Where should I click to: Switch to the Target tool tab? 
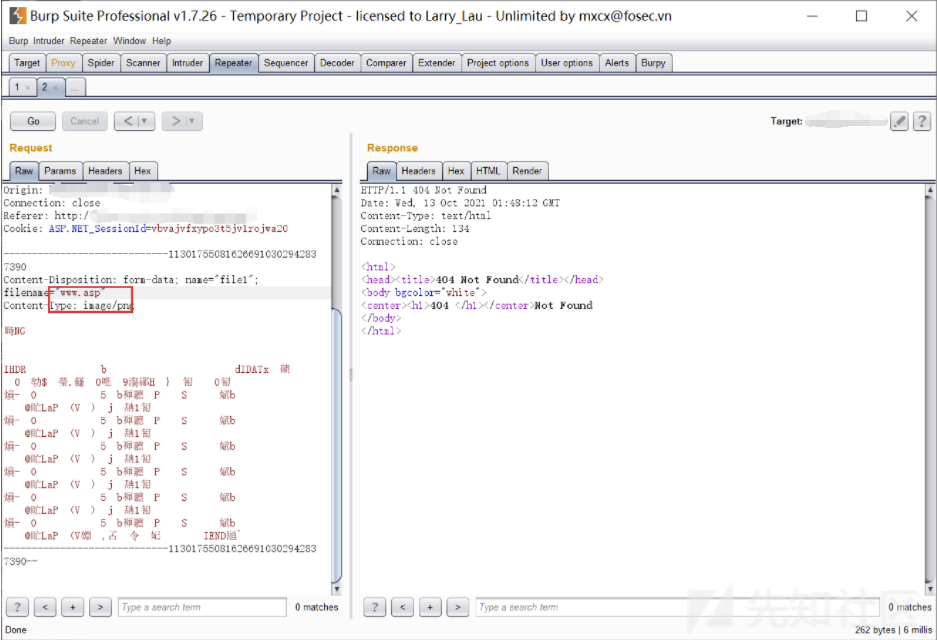pos(27,63)
